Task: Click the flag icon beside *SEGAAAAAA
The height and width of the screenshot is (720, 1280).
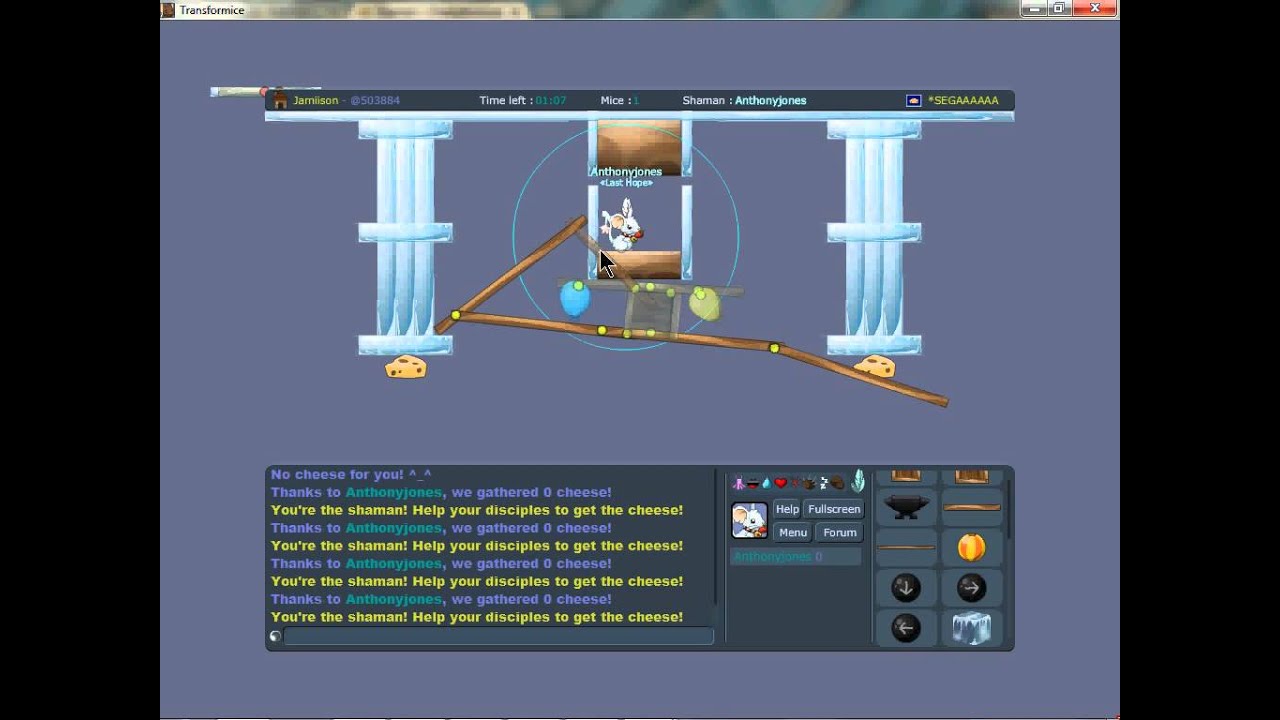Action: 913,100
